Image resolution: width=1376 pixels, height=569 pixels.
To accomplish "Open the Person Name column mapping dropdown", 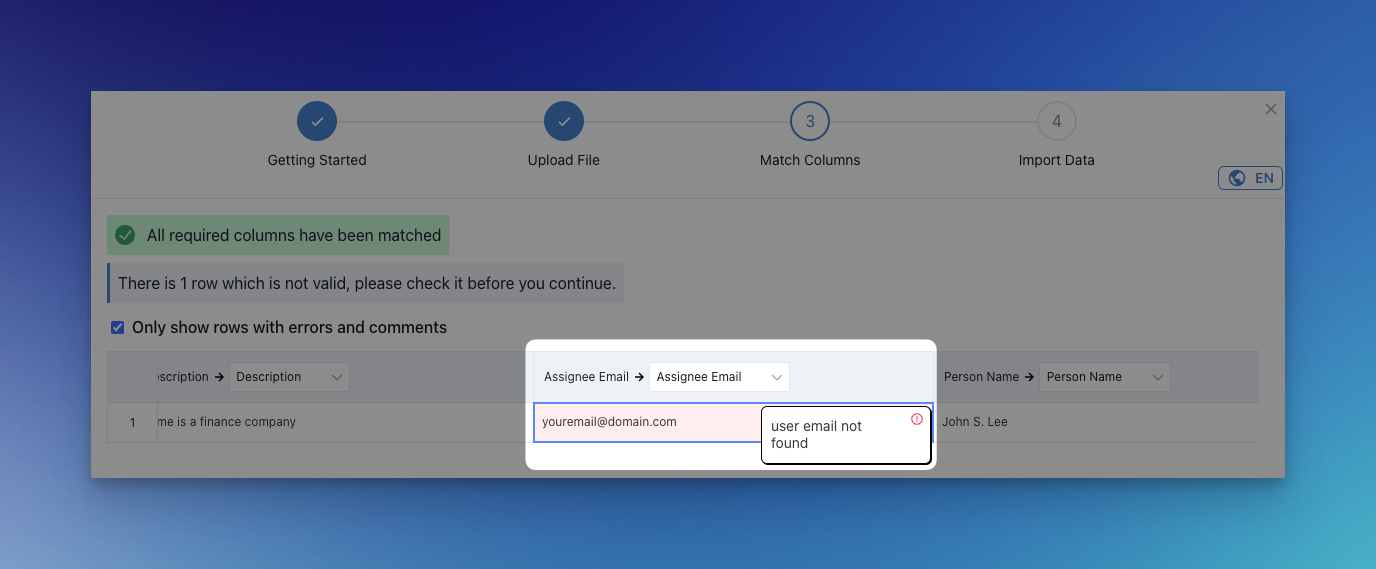I will (x=1105, y=377).
